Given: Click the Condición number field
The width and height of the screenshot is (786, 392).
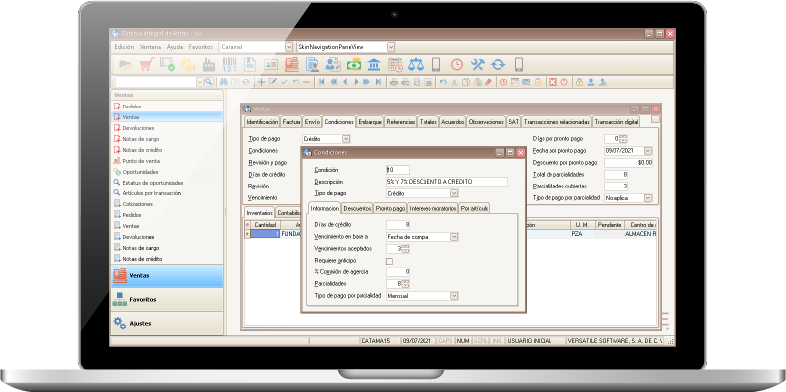Looking at the screenshot, I should (398, 170).
